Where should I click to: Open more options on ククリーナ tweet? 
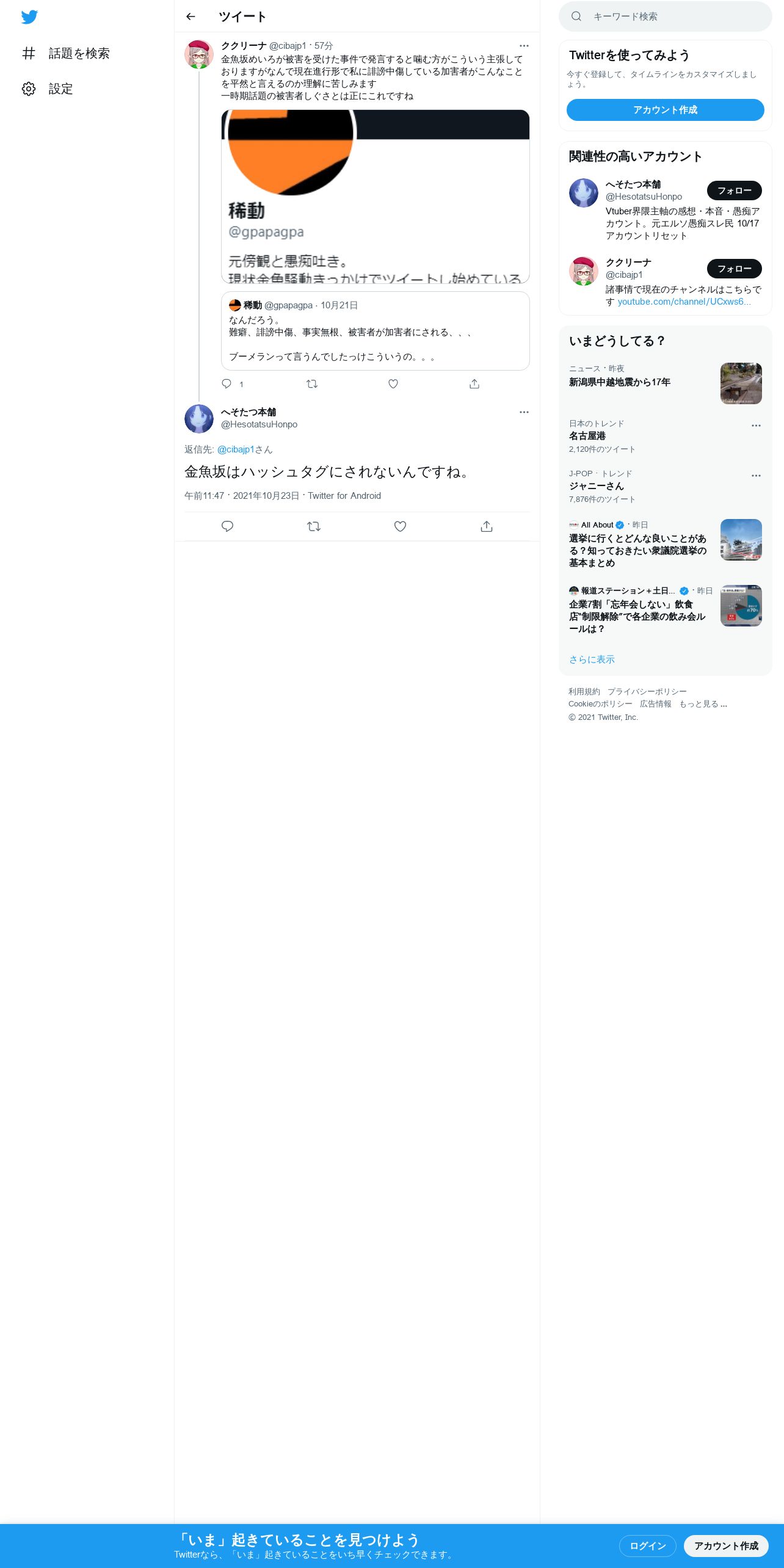tap(524, 46)
